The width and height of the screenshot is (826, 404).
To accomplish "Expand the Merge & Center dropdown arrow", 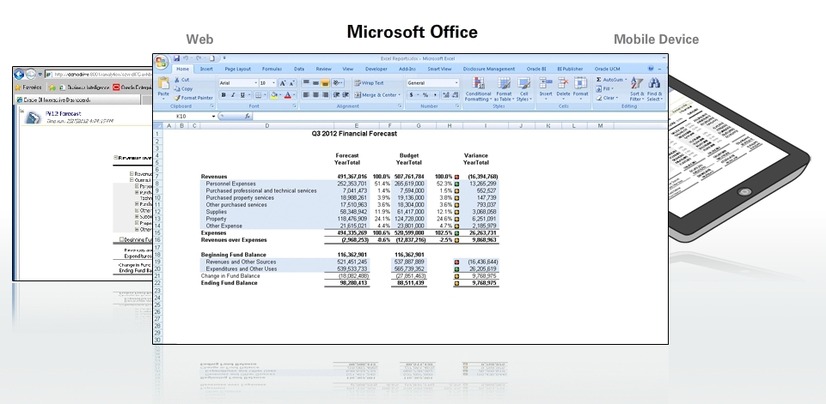I will click(399, 95).
